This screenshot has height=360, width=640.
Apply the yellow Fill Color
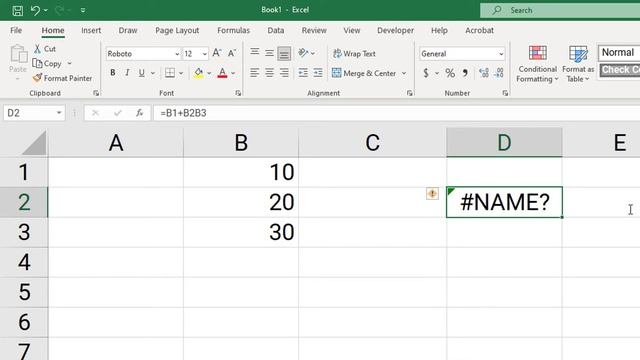click(198, 73)
